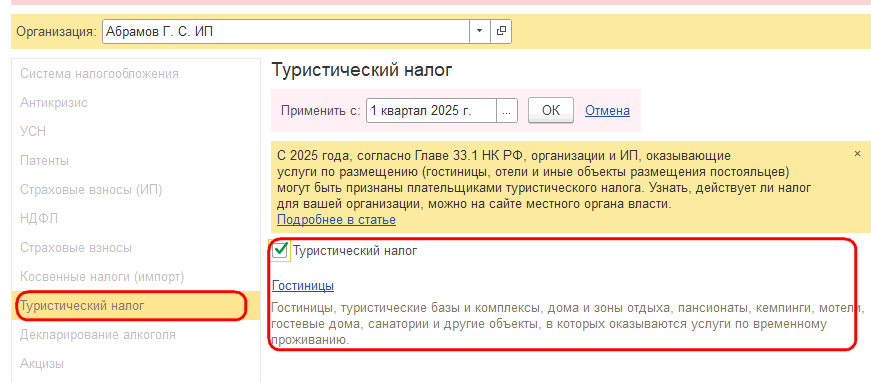Image resolution: width=871 pixels, height=382 pixels.
Task: Toggle the Туристический налог checkbox
Action: point(280,250)
